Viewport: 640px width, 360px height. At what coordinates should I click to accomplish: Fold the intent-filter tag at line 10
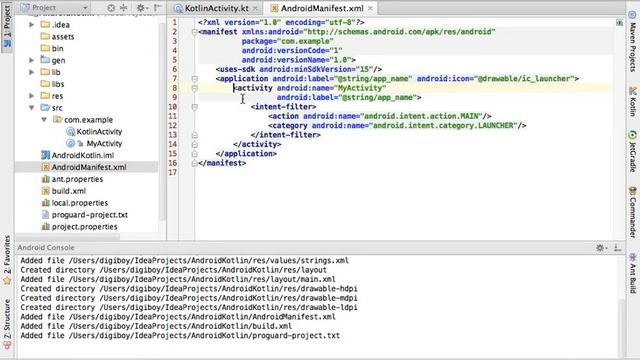click(x=194, y=107)
